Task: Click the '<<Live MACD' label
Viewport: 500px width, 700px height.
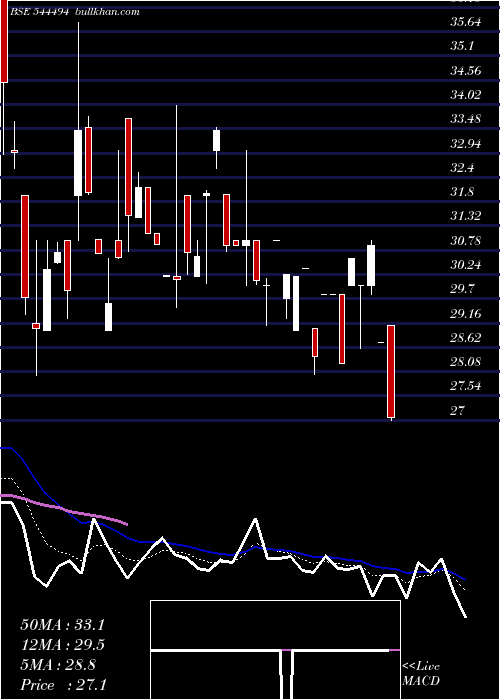Action: (x=421, y=674)
